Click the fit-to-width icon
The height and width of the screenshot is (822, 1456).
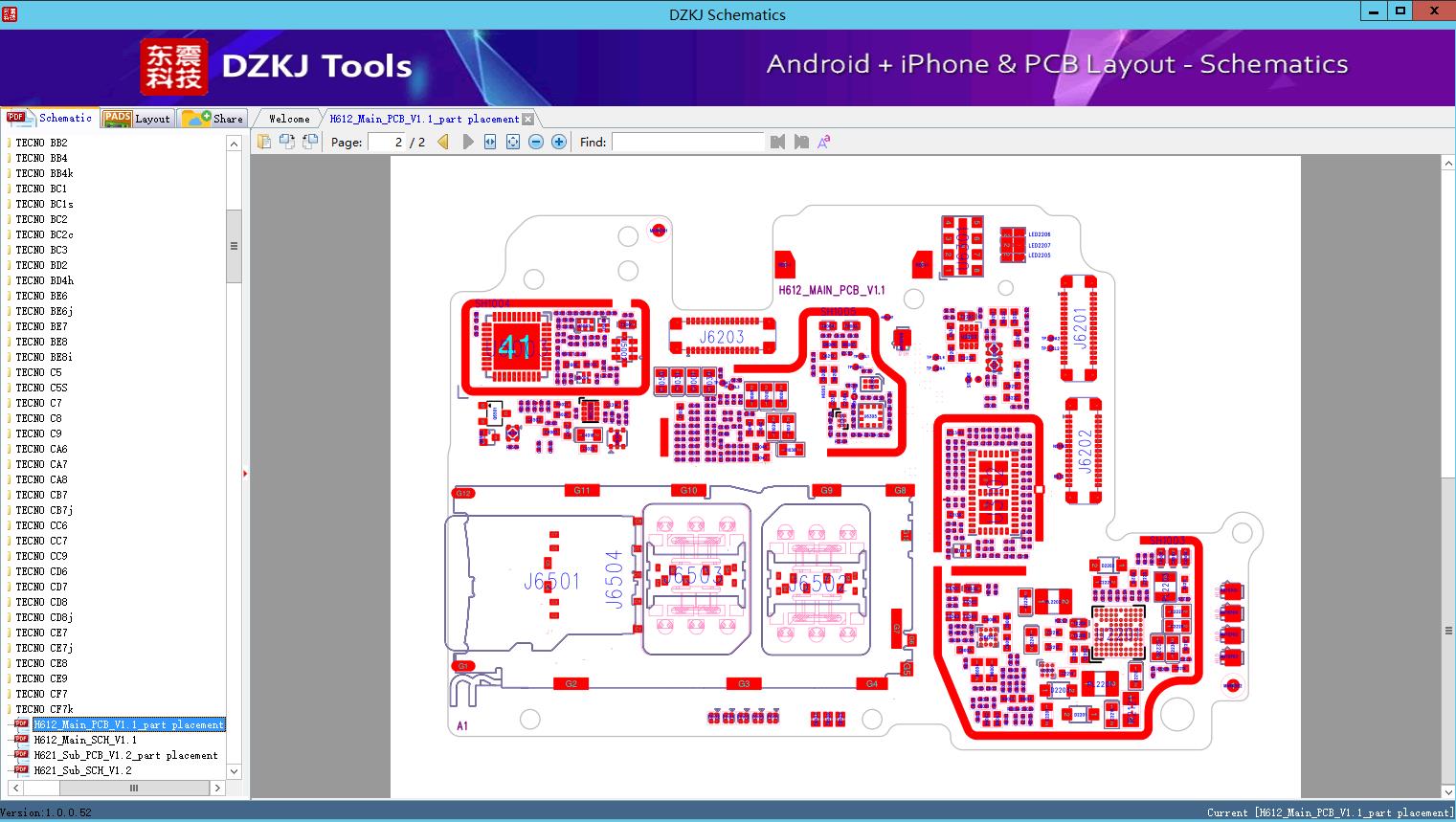(x=490, y=142)
